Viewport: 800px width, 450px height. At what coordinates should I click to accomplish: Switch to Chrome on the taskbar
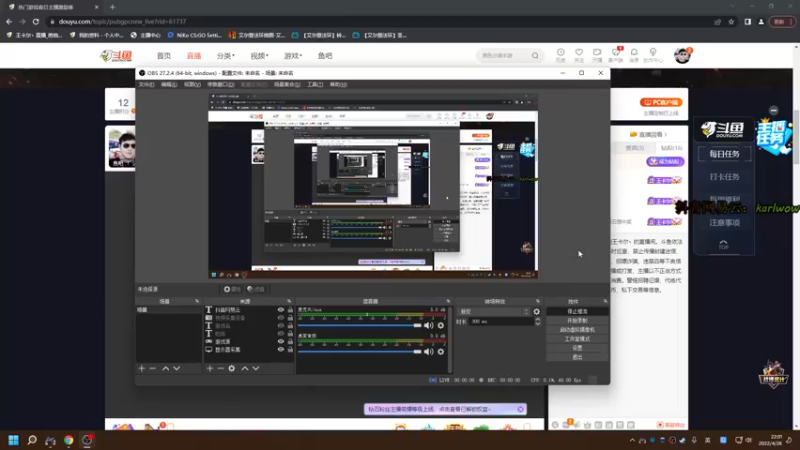click(68, 440)
